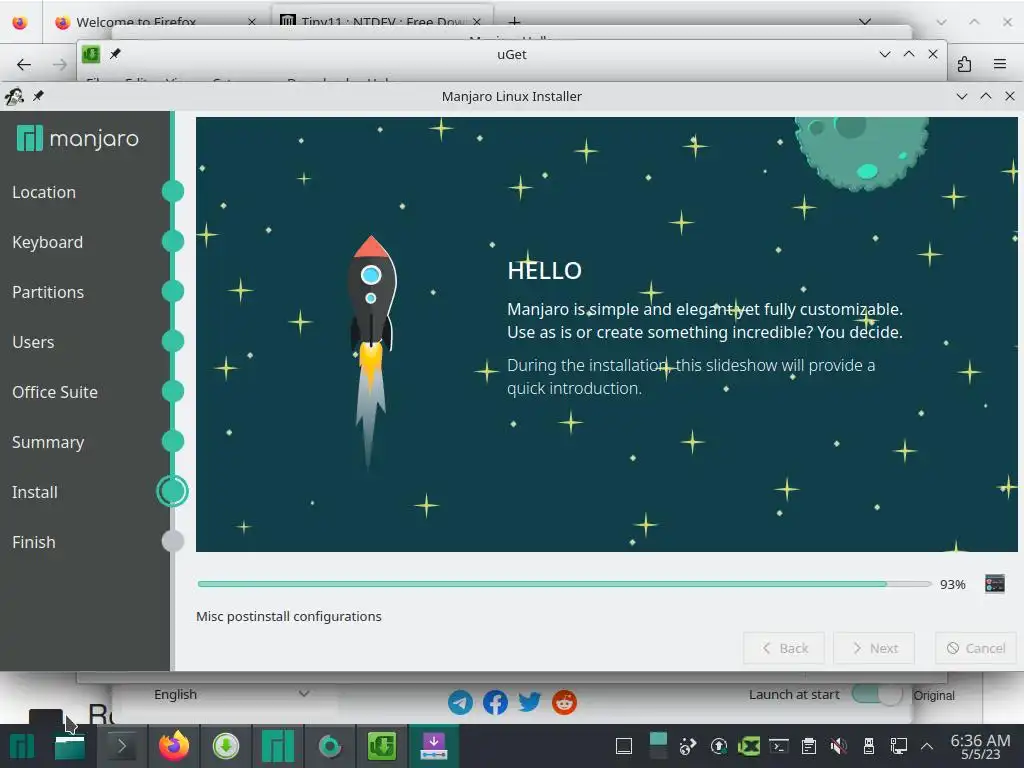1024x768 pixels.
Task: Switch to the Manjaro Hello taskbar entry
Action: 278,746
